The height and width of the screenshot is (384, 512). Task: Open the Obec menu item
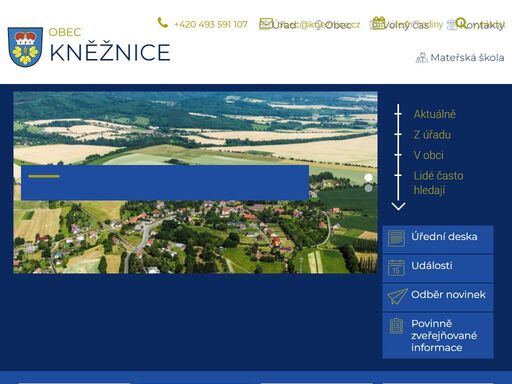pyautogui.click(x=338, y=25)
